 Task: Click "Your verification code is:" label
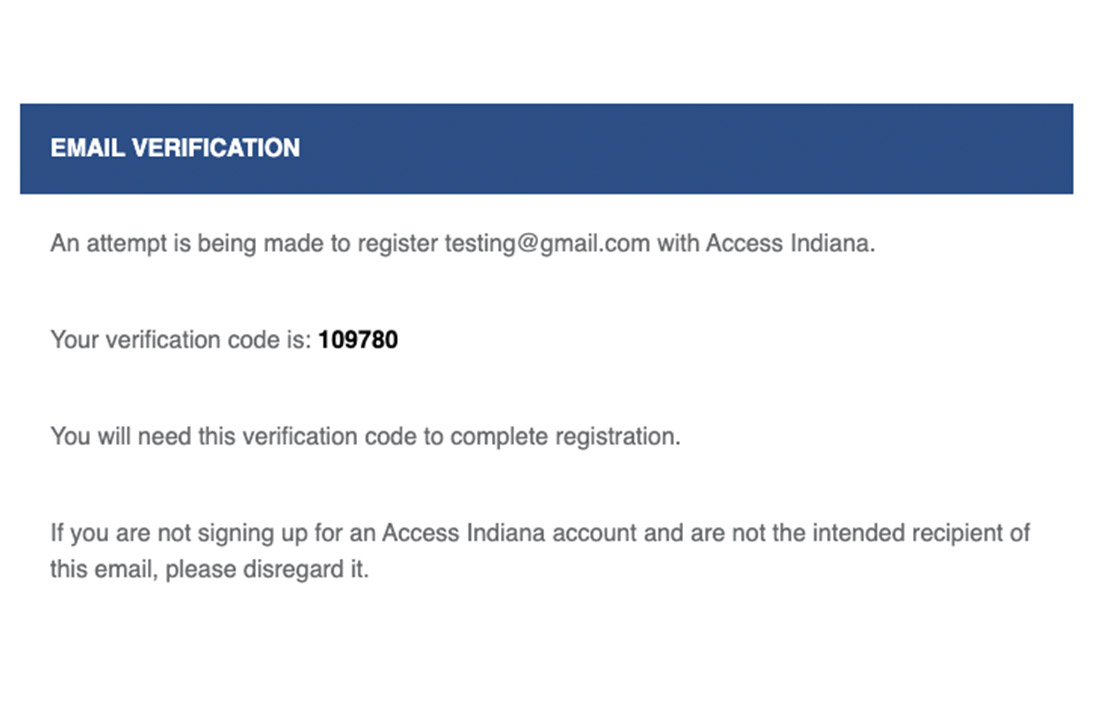point(181,340)
